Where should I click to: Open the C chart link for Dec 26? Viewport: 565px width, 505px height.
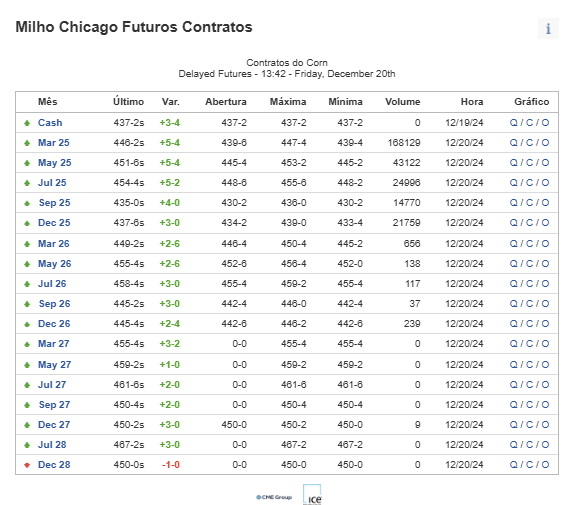click(x=529, y=324)
